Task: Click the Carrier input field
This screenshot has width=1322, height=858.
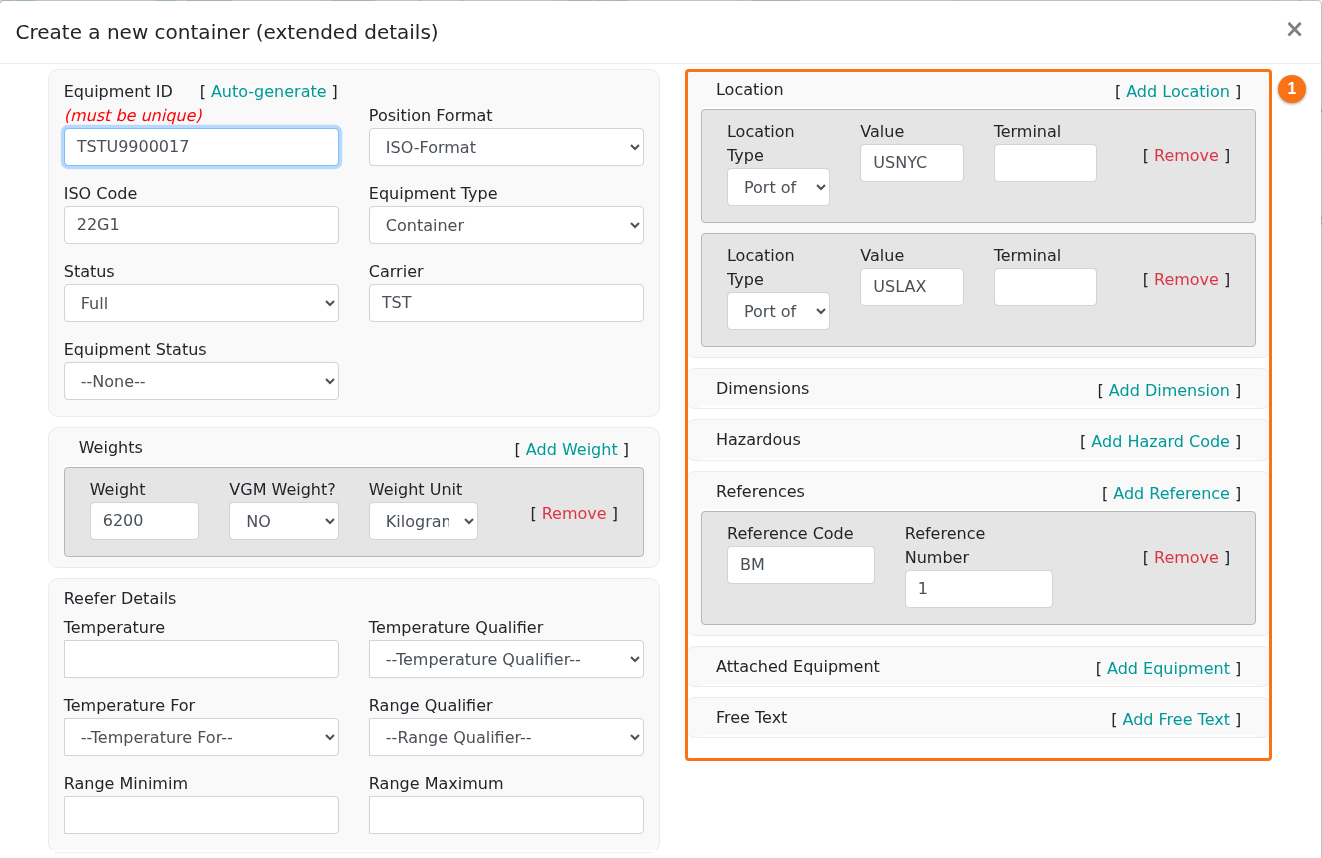Action: [x=506, y=303]
